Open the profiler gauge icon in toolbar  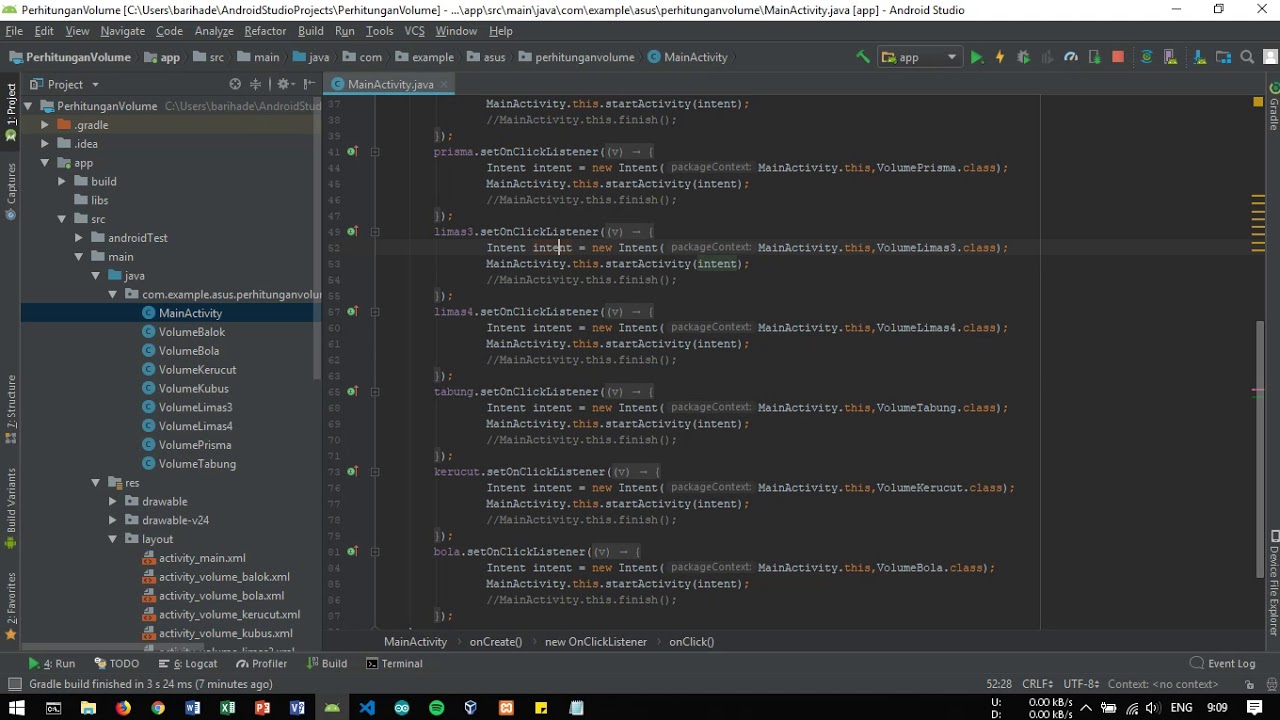coord(1071,57)
